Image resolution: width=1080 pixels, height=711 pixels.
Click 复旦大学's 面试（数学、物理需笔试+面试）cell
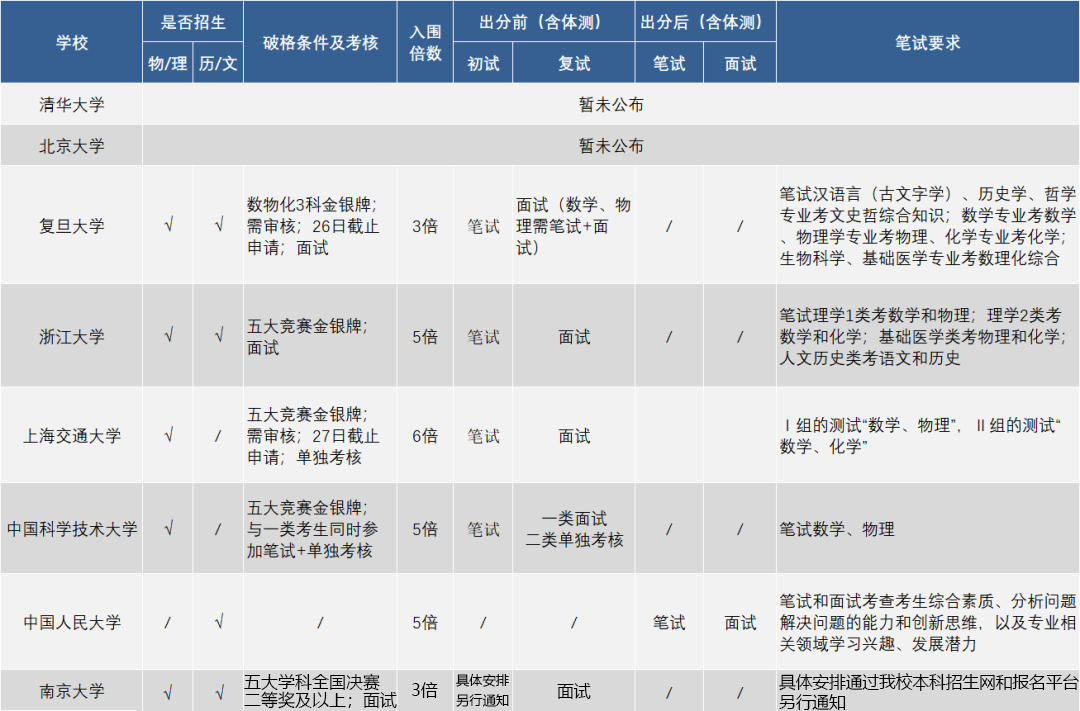574,225
